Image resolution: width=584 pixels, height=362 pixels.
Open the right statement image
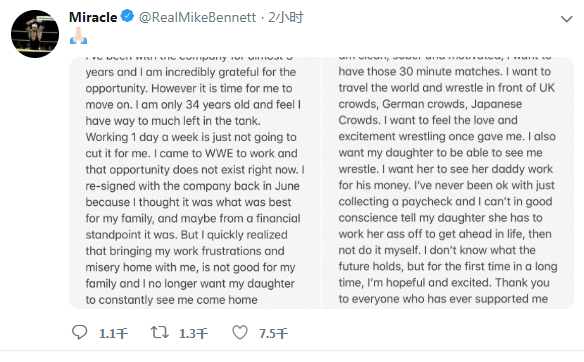(448, 183)
